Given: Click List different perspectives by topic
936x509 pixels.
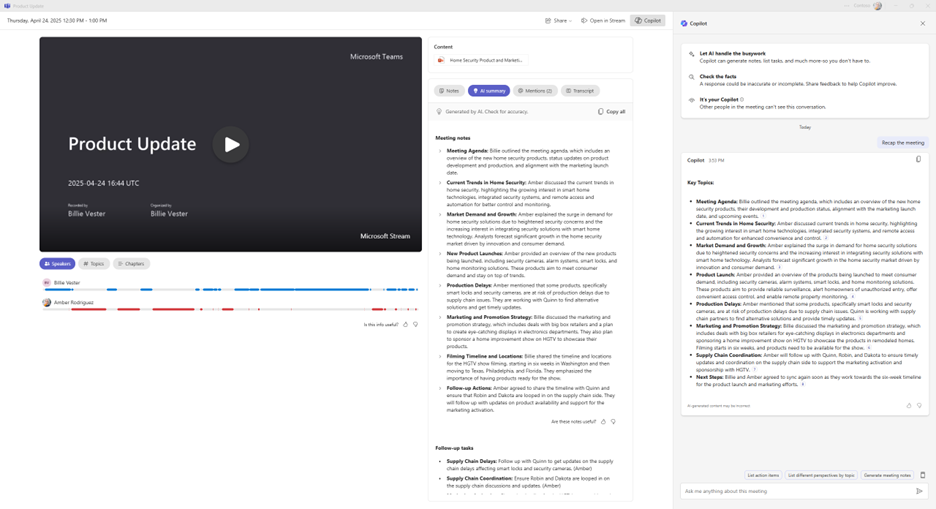Looking at the screenshot, I should (821, 475).
